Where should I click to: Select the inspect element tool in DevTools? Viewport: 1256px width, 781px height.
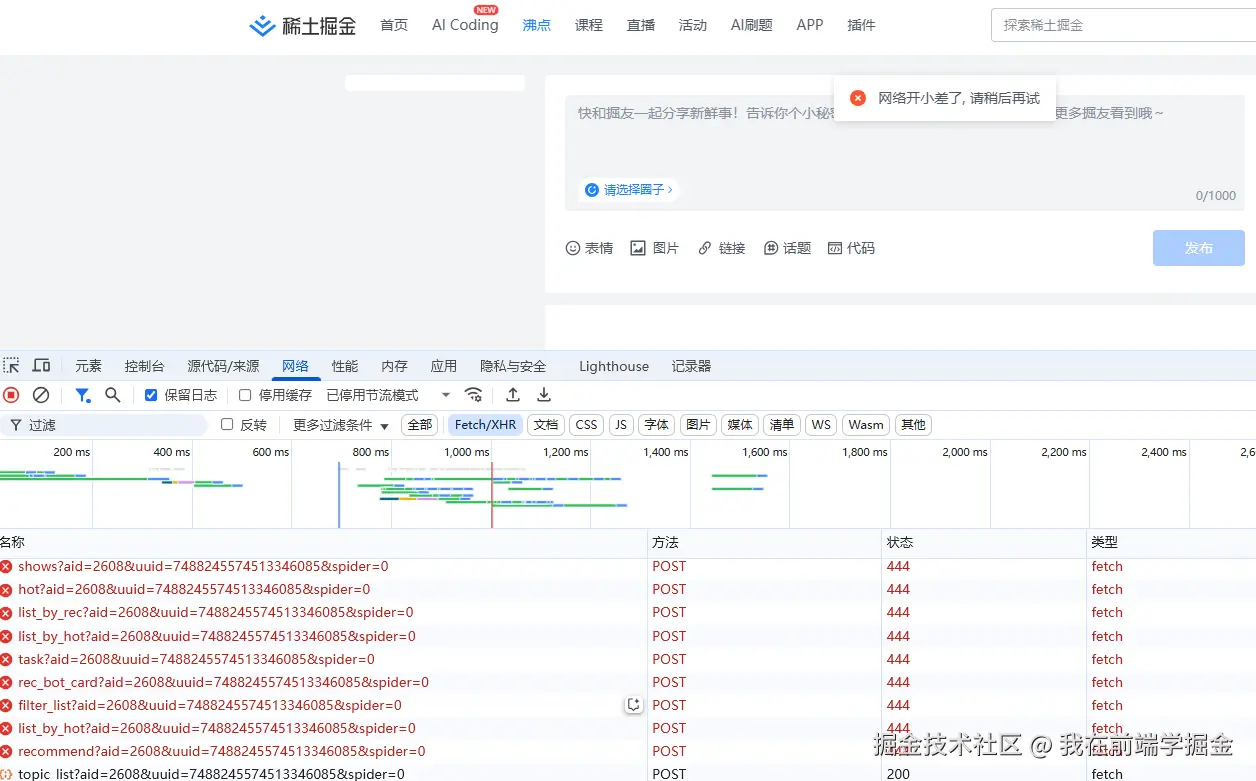pos(13,365)
